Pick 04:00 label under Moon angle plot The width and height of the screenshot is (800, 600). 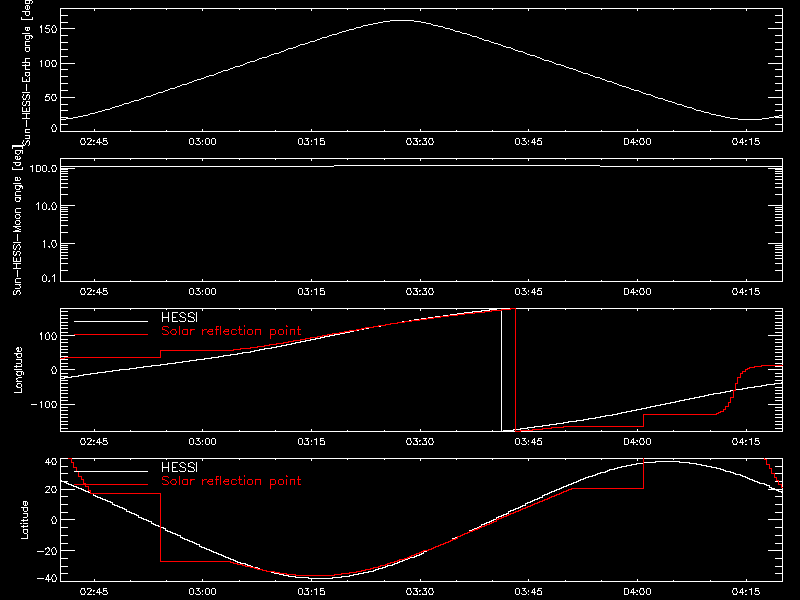(x=637, y=292)
